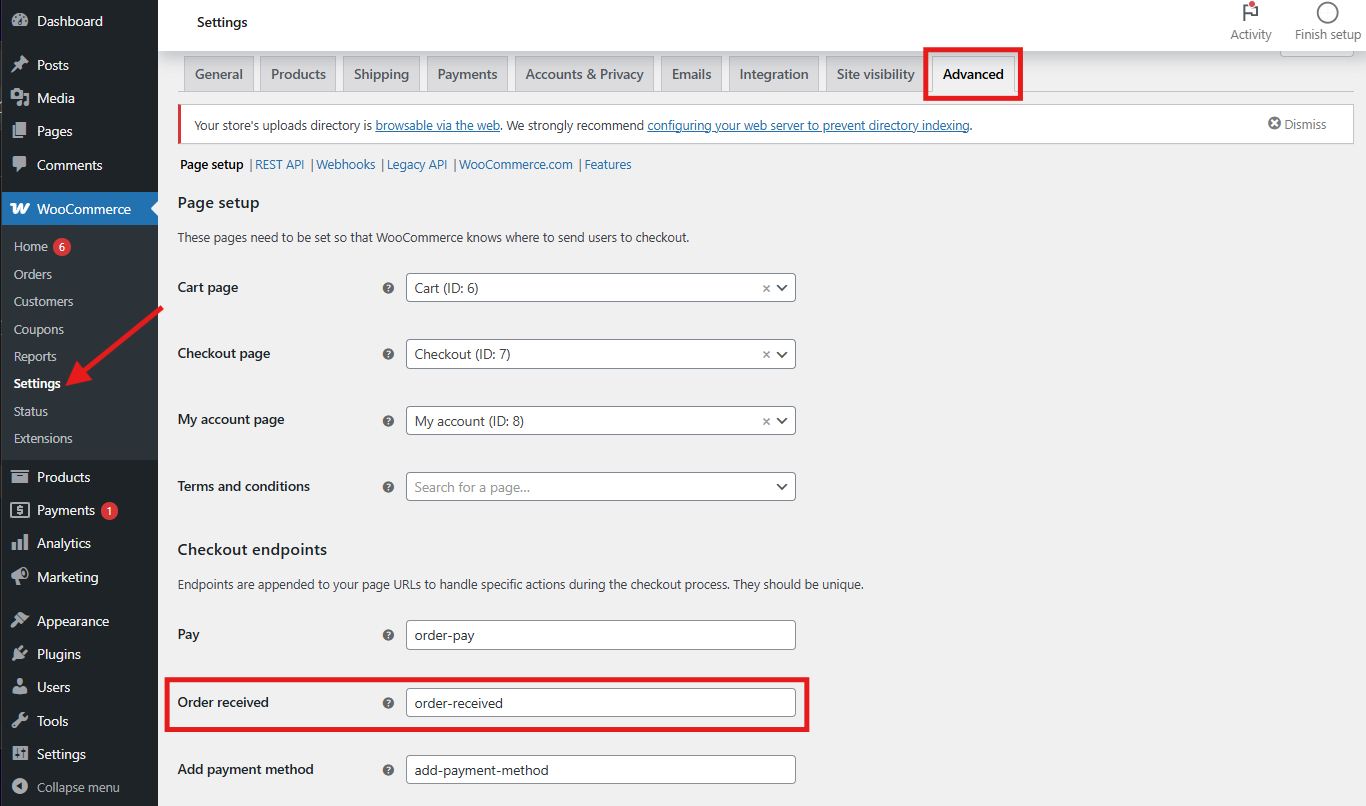Click the Comments bubble icon
The width and height of the screenshot is (1366, 806).
(19, 165)
